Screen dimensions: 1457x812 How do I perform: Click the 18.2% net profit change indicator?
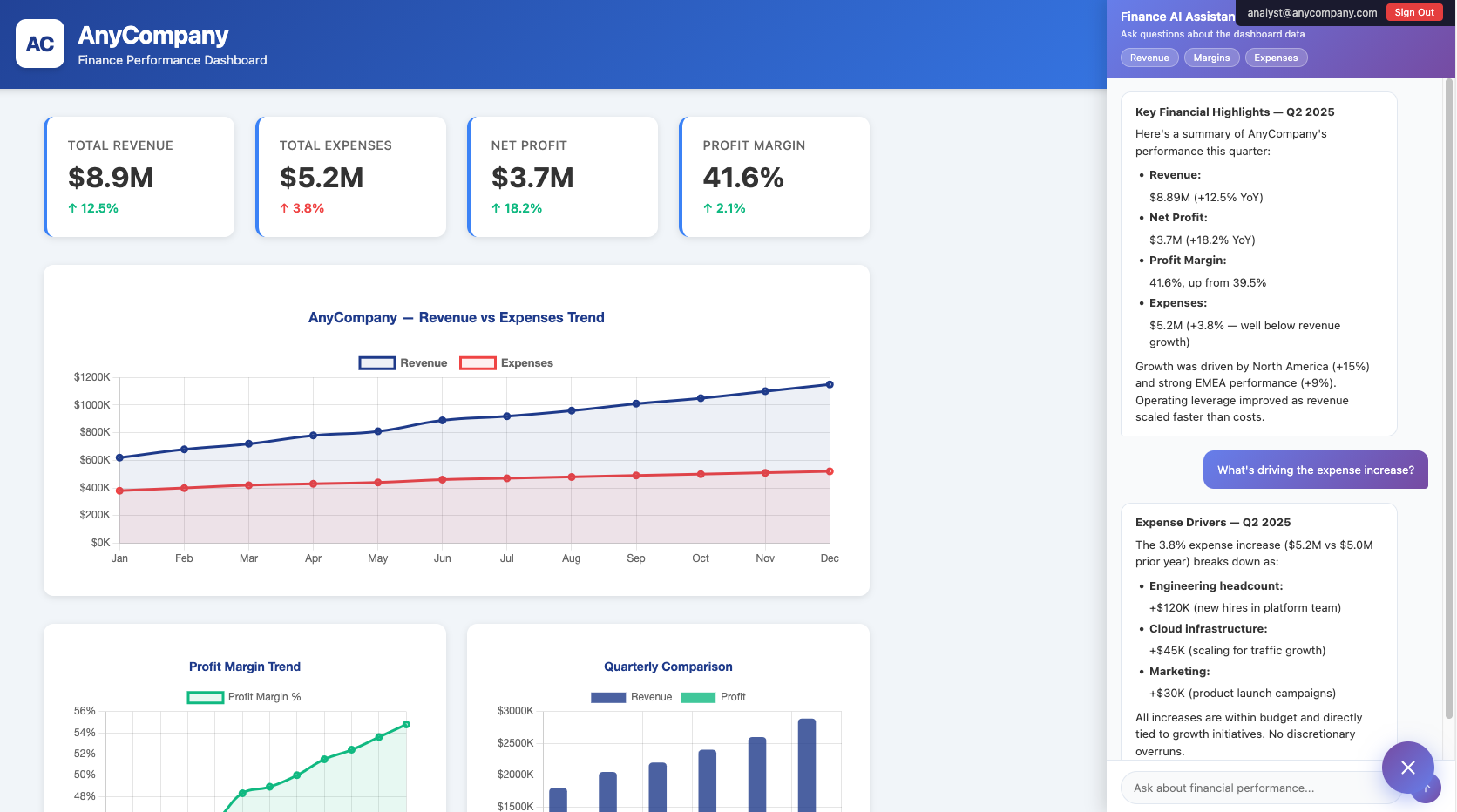pos(517,208)
